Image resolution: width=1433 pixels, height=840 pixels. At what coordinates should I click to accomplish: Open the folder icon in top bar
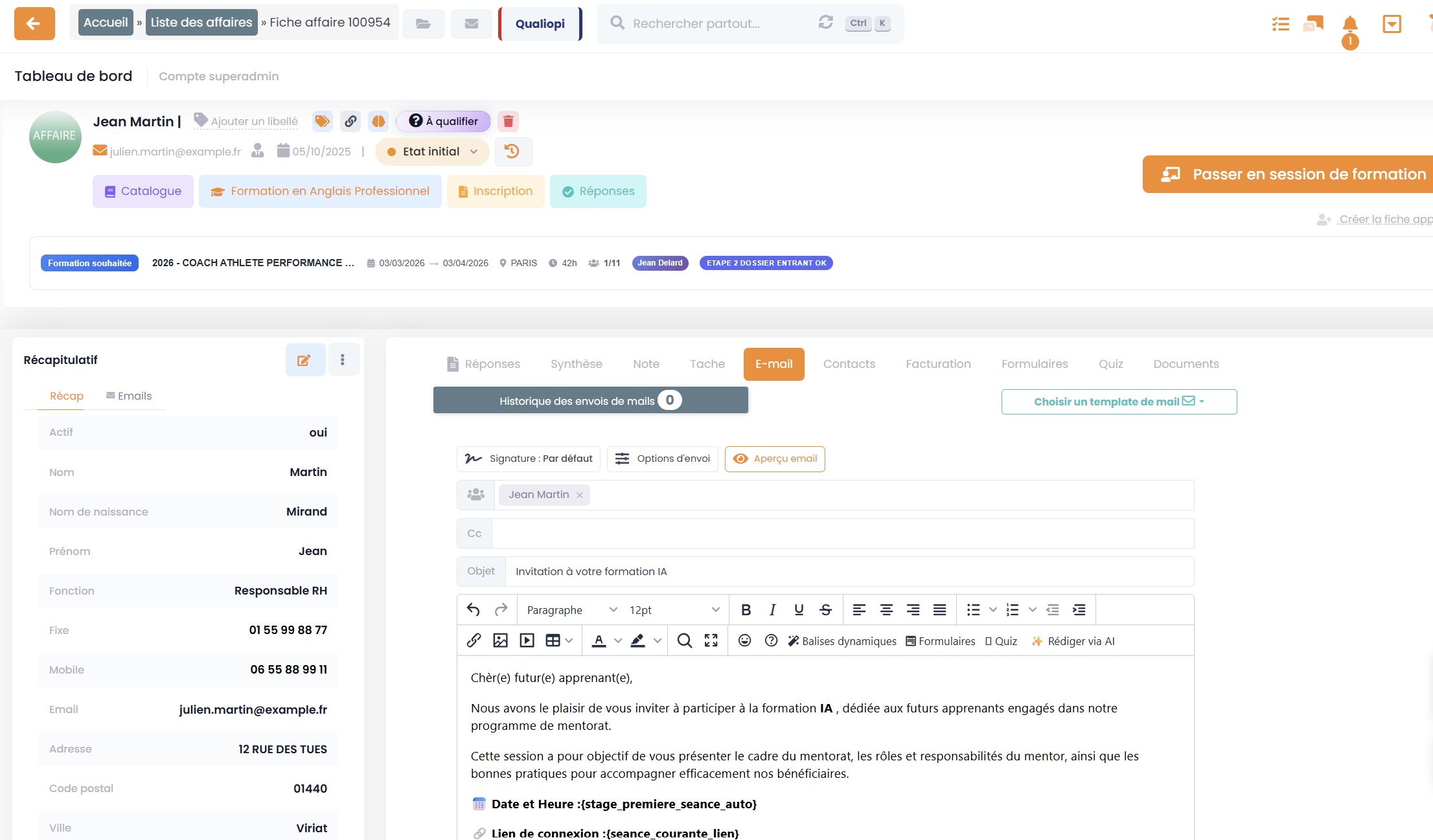coord(423,24)
